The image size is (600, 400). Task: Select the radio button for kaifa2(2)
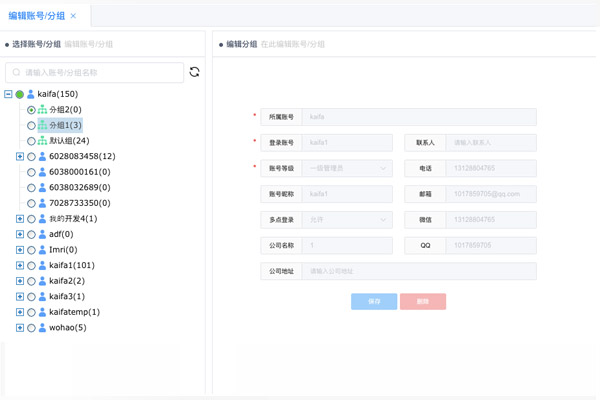(x=31, y=281)
